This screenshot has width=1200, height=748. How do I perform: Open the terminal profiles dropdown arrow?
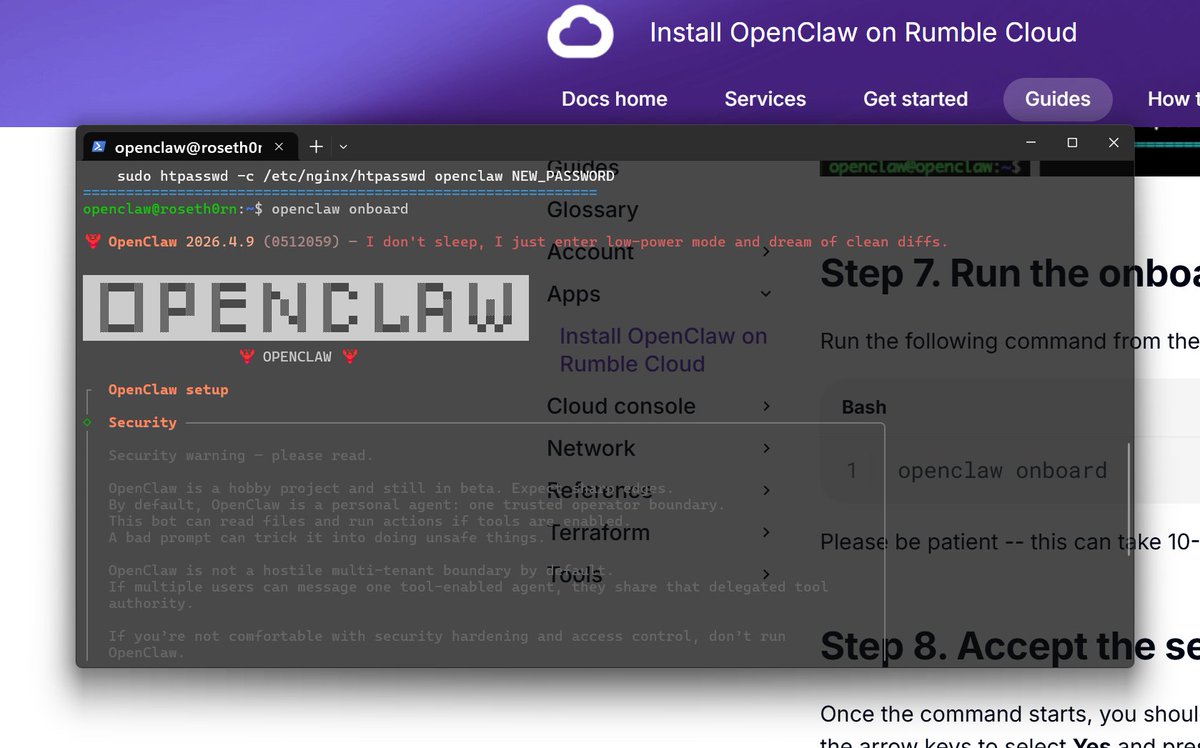343,147
